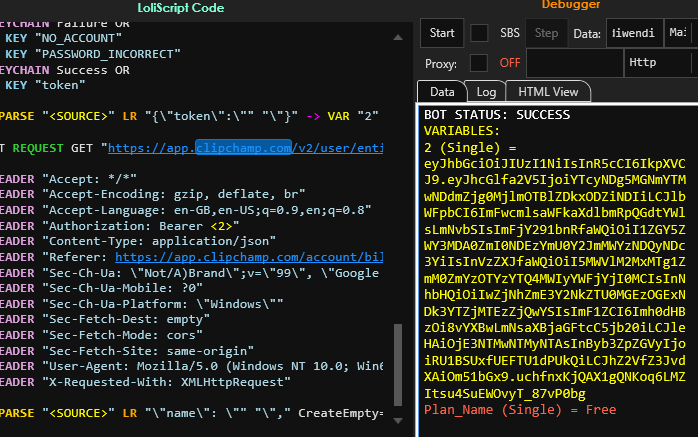Viewport: 698px width, 437px height.
Task: Switch to the Log tab
Action: pyautogui.click(x=486, y=92)
